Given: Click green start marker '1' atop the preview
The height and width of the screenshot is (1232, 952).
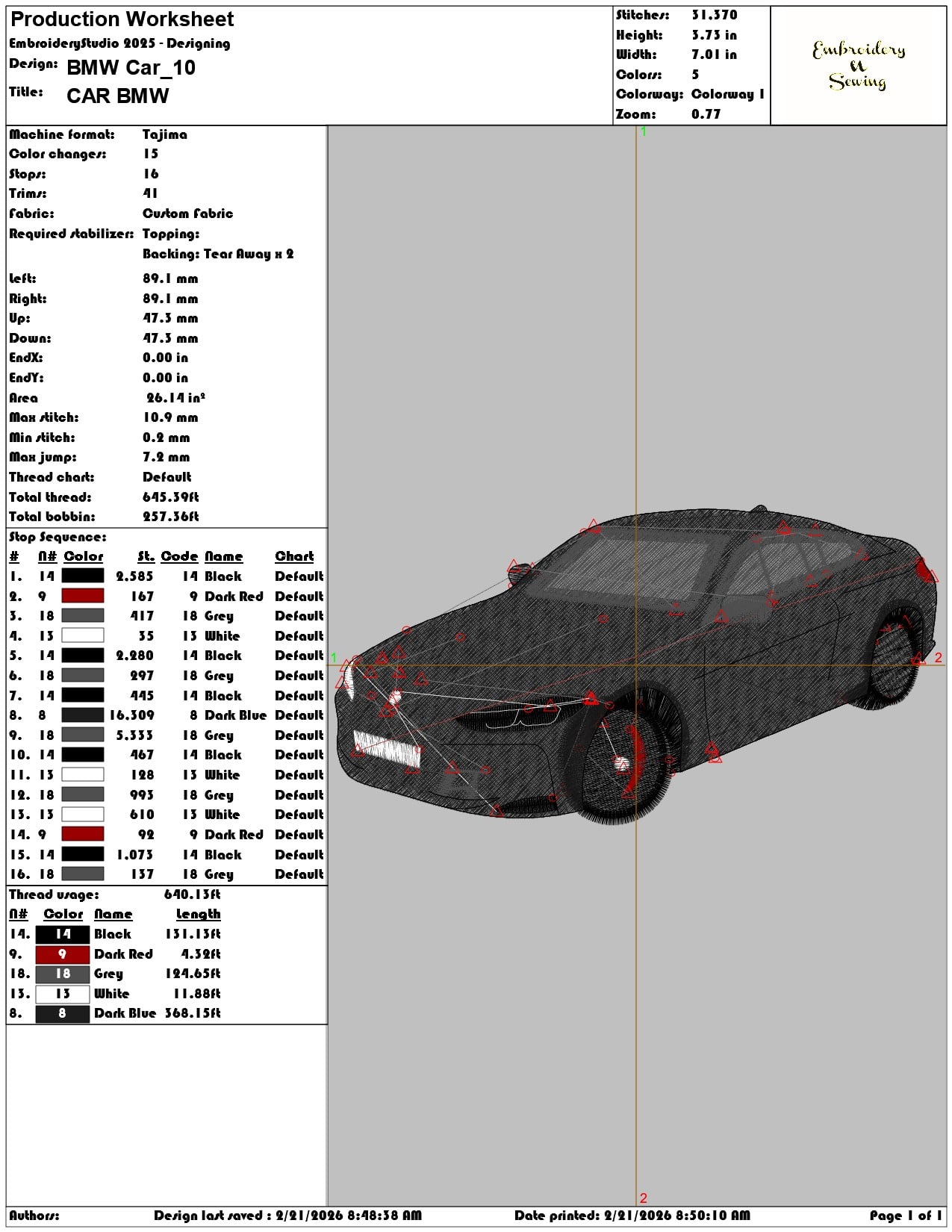Looking at the screenshot, I should tap(644, 131).
